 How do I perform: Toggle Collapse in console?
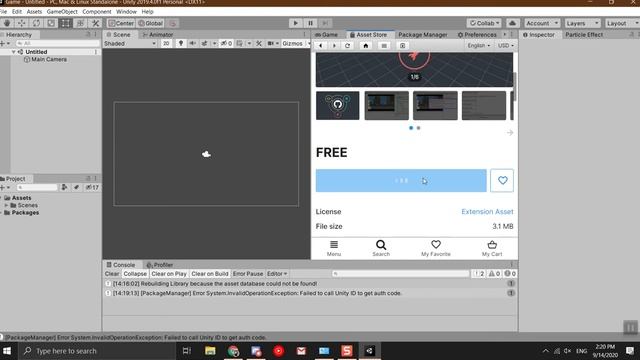[x=135, y=274]
